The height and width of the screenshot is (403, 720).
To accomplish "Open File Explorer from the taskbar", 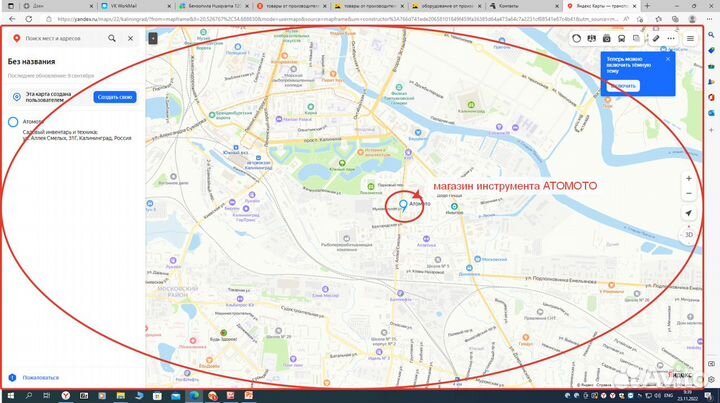I will click(x=120, y=395).
